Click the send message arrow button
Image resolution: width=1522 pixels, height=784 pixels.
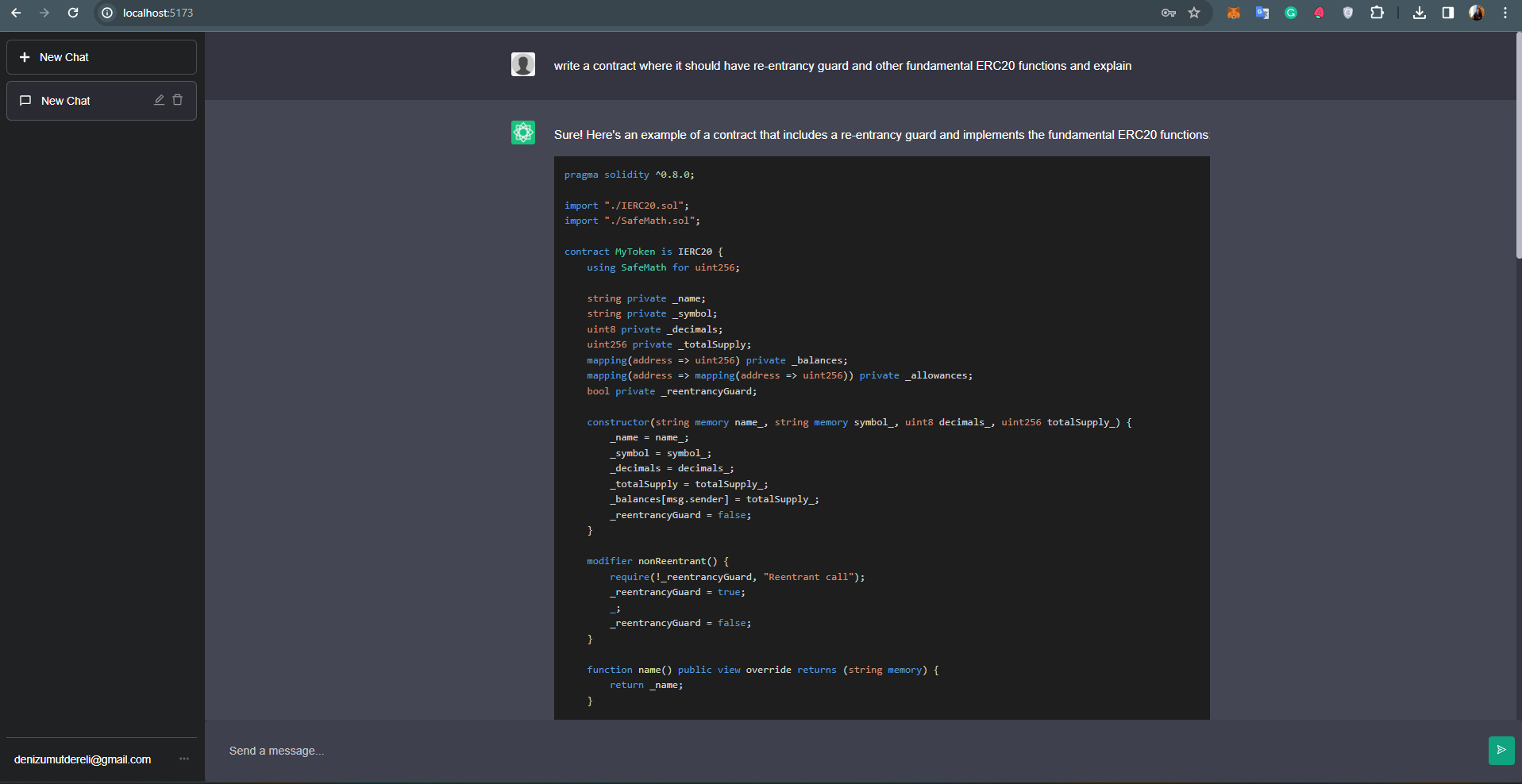(1501, 750)
